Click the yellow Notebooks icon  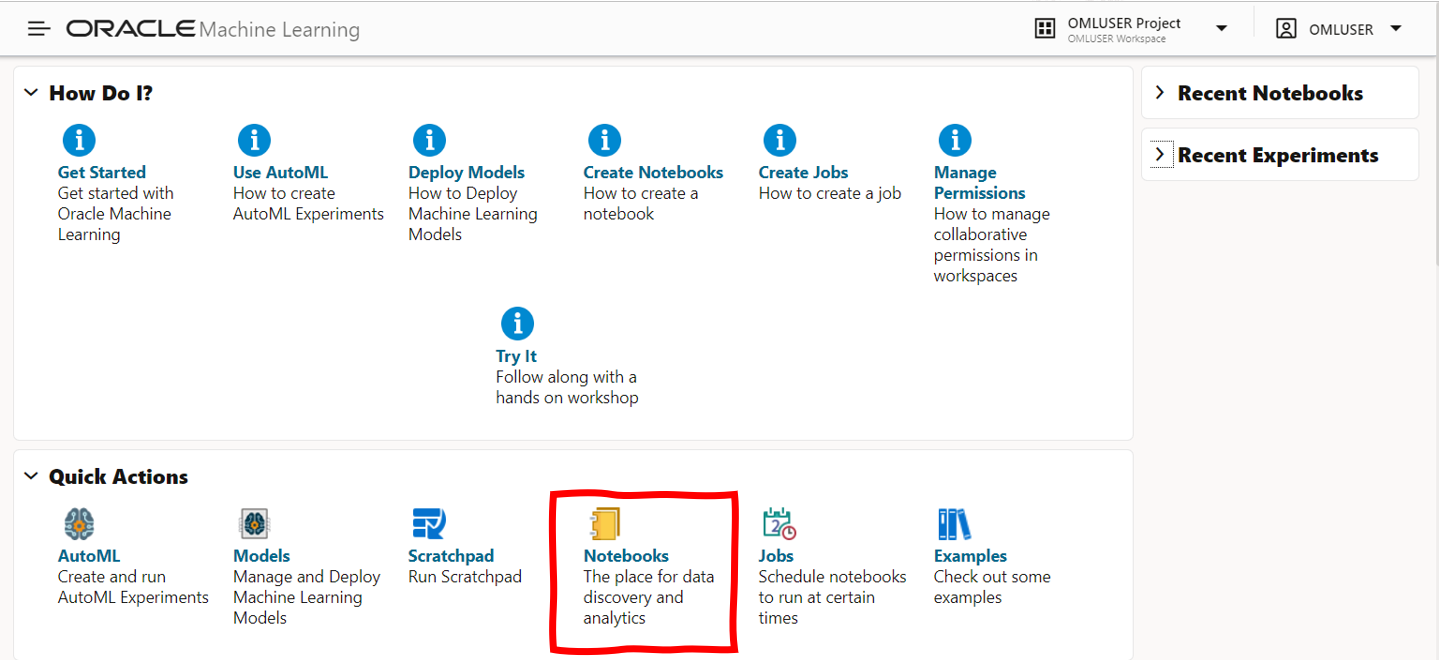605,524
